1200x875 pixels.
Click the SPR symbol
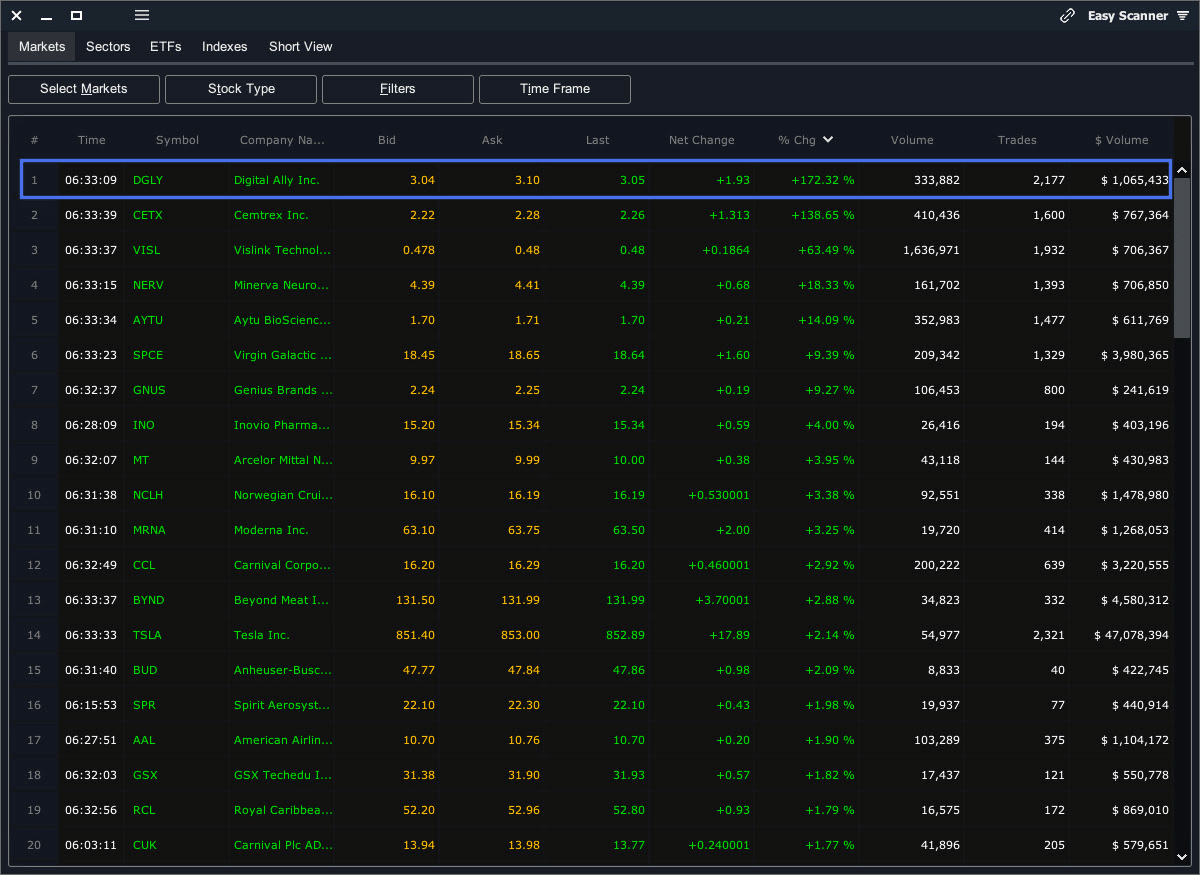(144, 705)
